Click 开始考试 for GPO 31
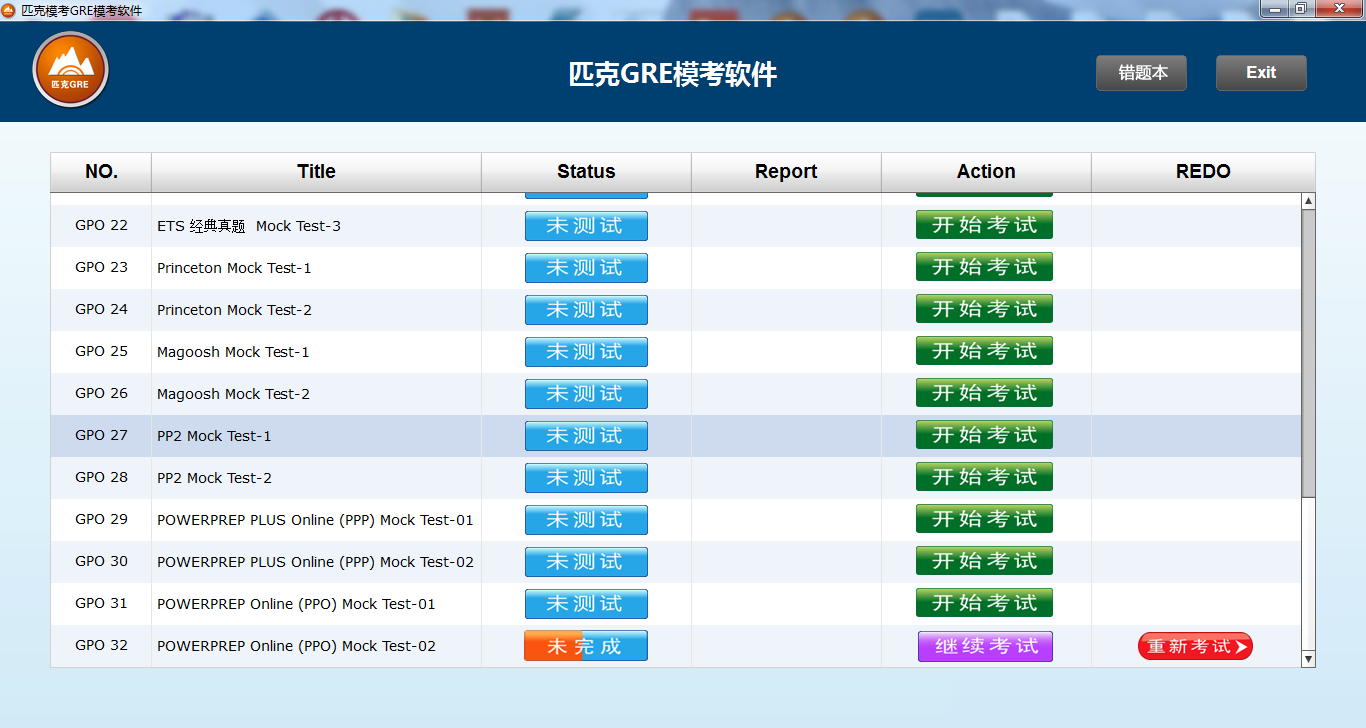The image size is (1366, 728). [x=984, y=603]
